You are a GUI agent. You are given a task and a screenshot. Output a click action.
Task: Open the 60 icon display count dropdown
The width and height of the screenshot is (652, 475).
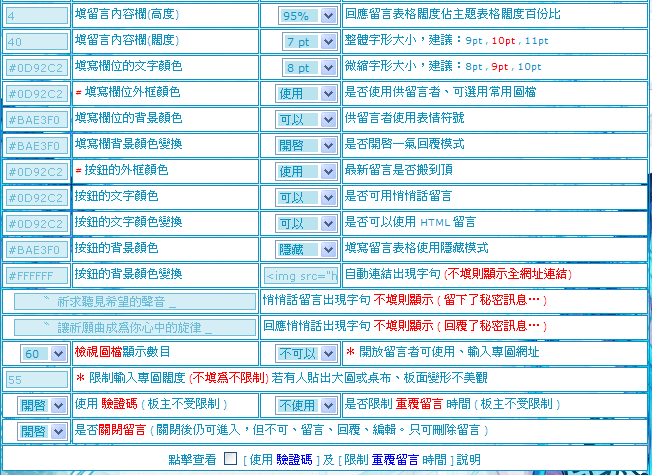(43, 354)
